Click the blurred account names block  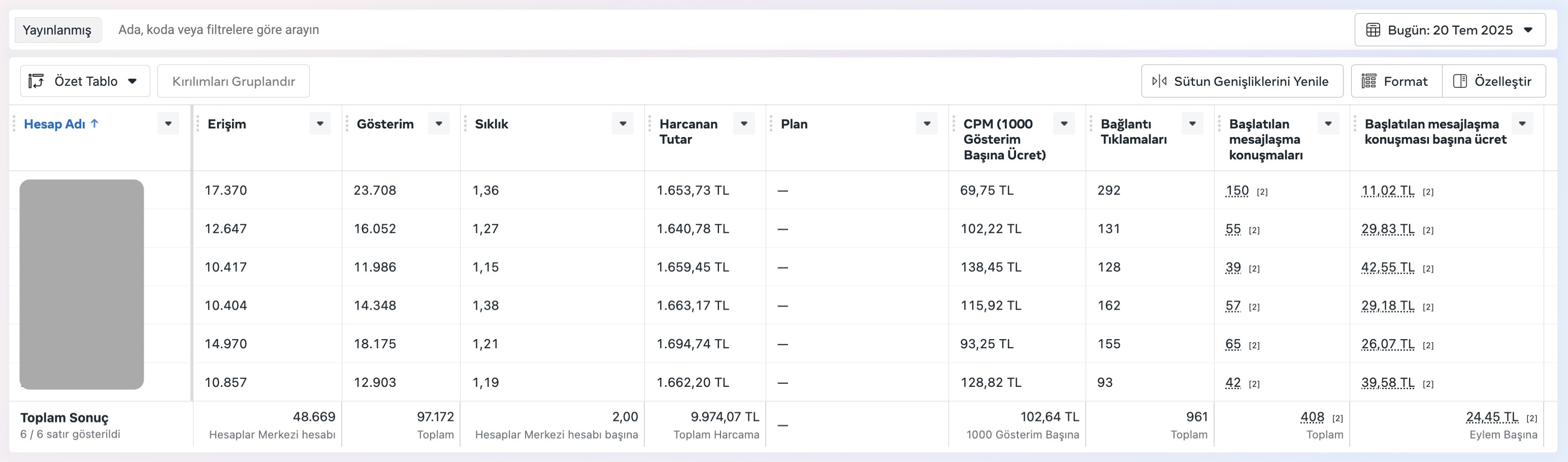[82, 284]
